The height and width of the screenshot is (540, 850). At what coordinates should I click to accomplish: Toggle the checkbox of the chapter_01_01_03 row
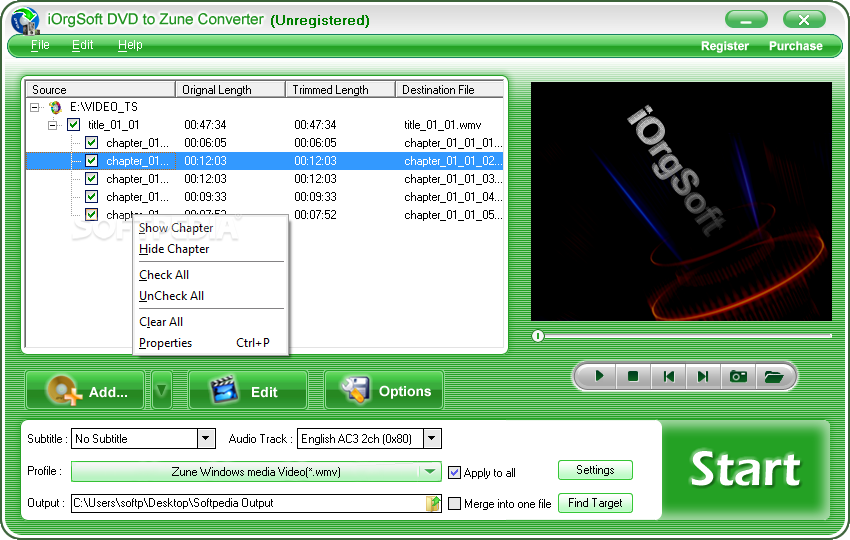point(92,178)
